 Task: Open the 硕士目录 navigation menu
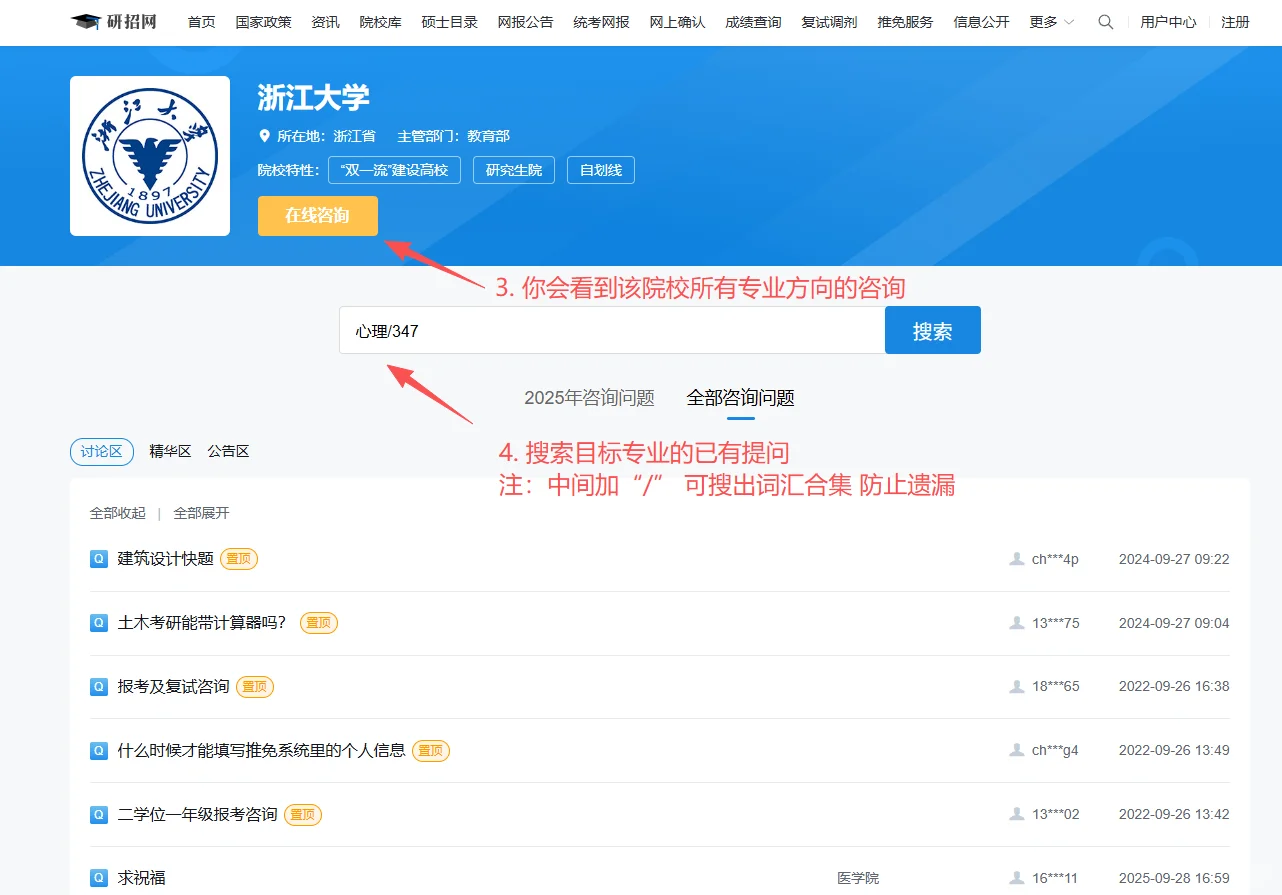click(x=449, y=21)
